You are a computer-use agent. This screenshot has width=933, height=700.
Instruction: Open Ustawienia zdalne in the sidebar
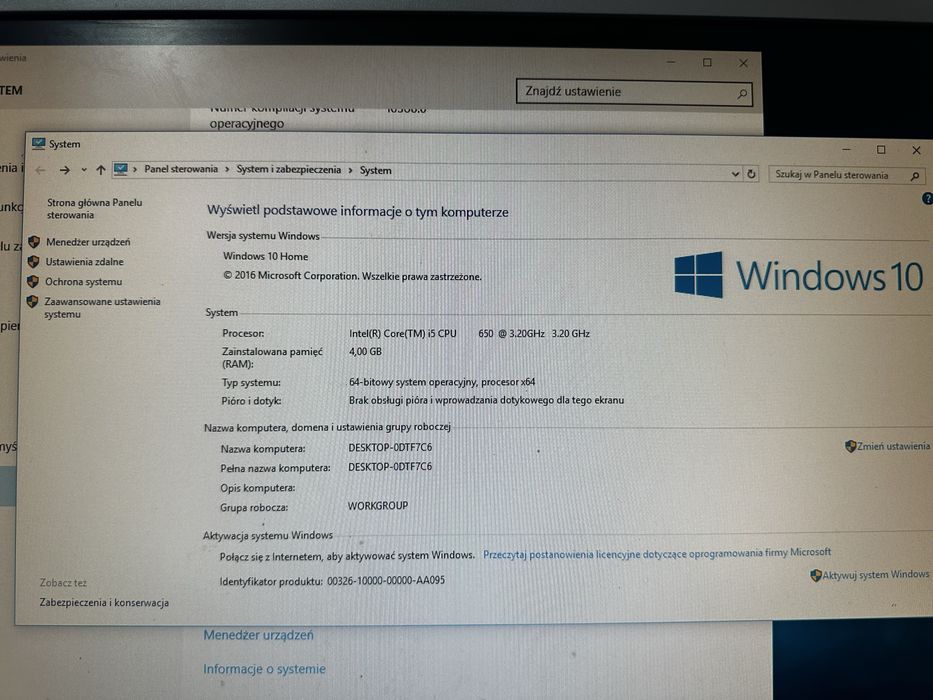[84, 261]
